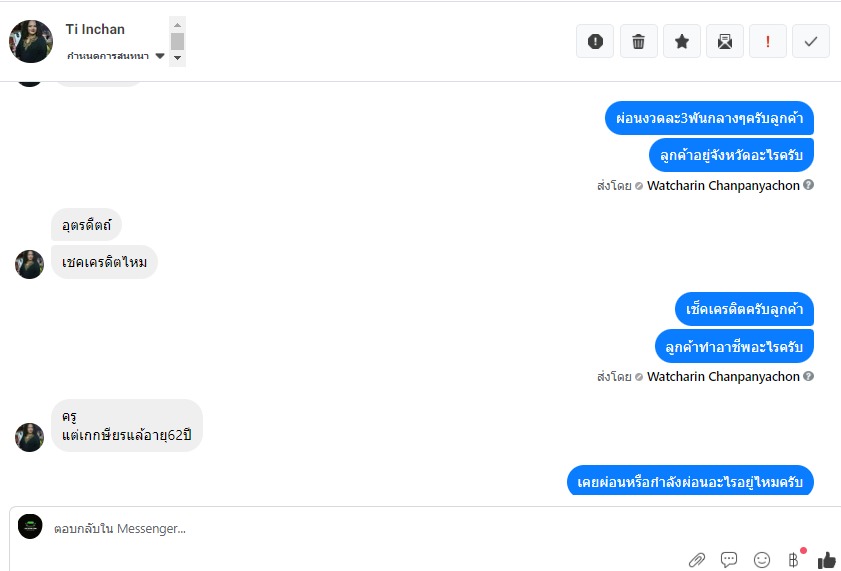841x571 pixels.
Task: Attach a file with the paperclip icon
Action: (697, 560)
